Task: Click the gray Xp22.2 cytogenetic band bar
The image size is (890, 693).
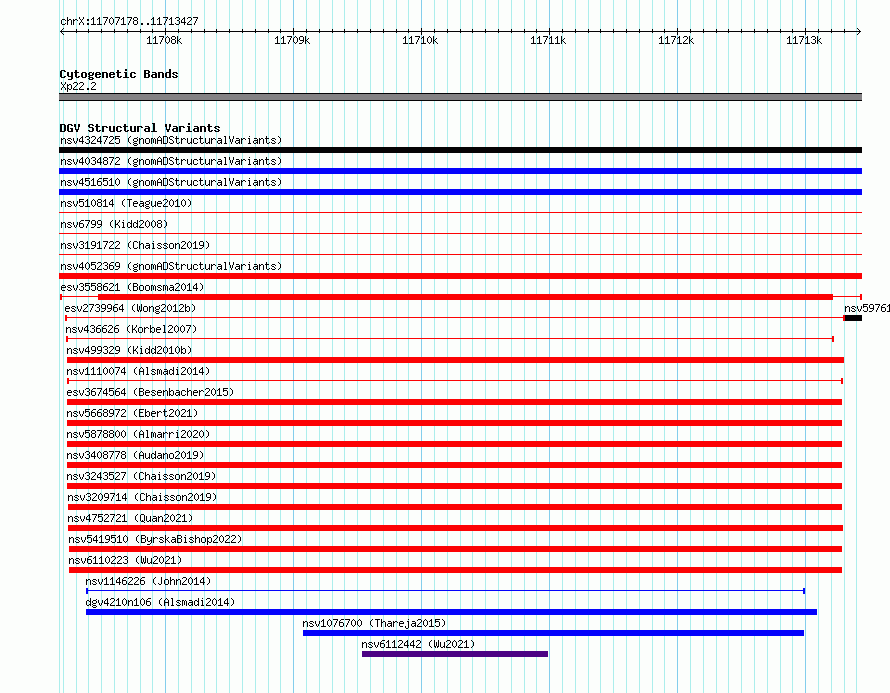Action: pos(460,97)
